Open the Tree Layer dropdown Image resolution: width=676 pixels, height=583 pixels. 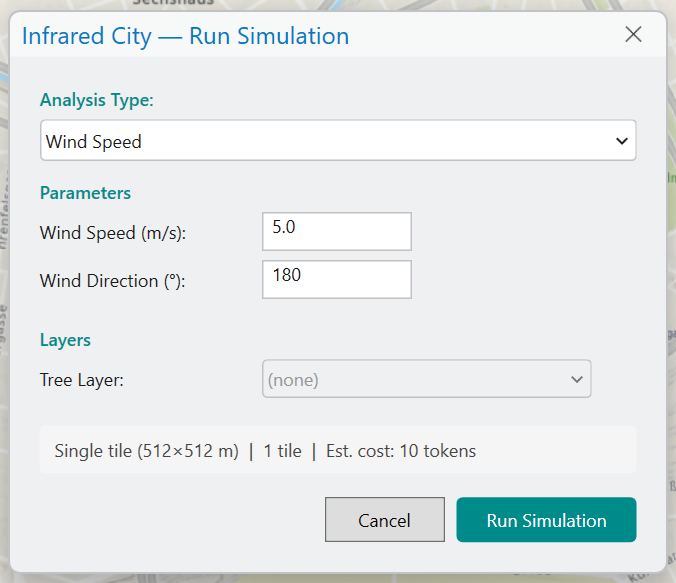[426, 379]
